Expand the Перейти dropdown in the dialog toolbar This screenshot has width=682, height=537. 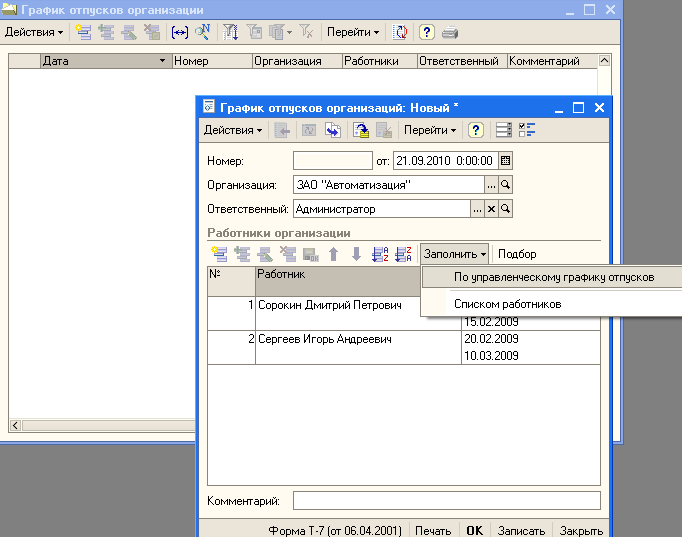pos(430,130)
